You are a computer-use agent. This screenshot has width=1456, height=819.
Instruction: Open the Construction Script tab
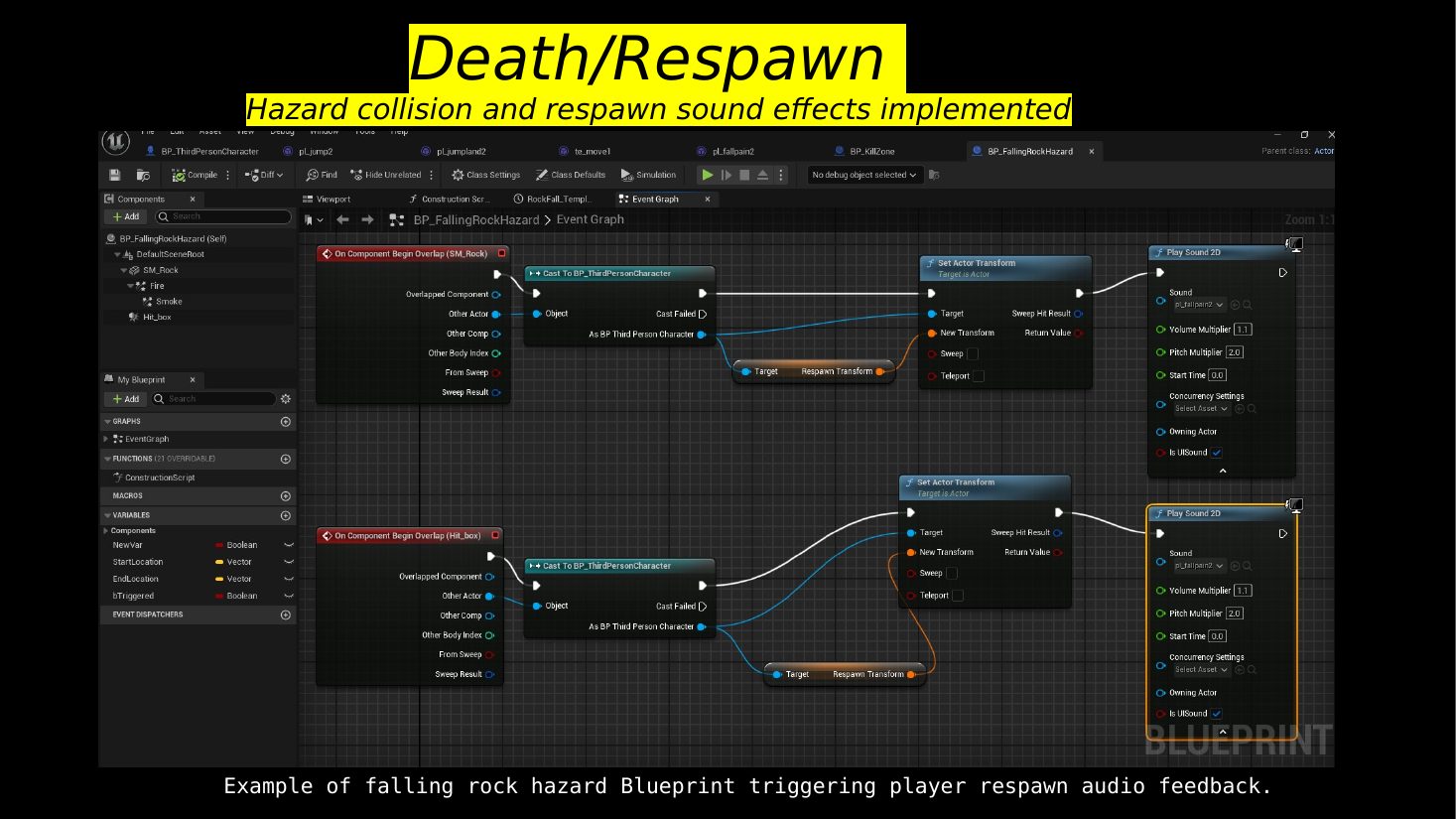(450, 200)
